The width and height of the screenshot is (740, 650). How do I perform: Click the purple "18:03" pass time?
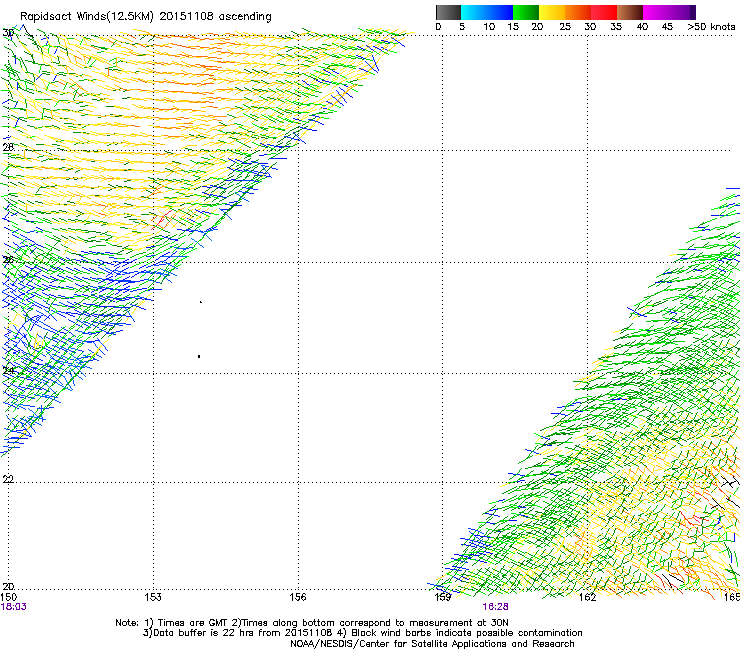[14, 607]
